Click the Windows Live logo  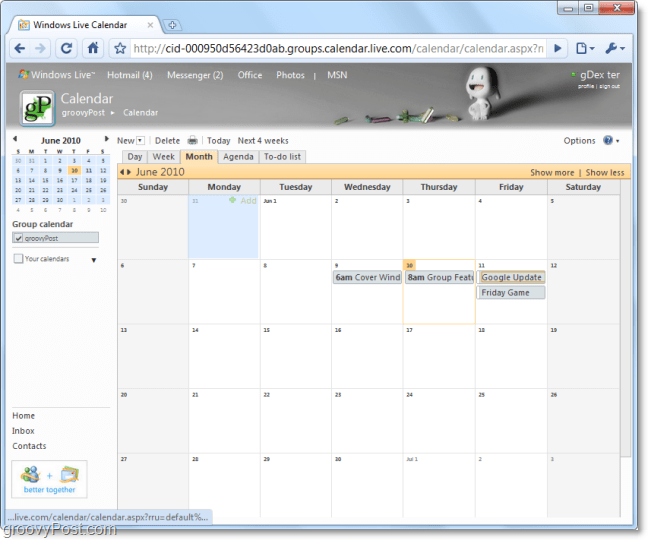pyautogui.click(x=57, y=75)
